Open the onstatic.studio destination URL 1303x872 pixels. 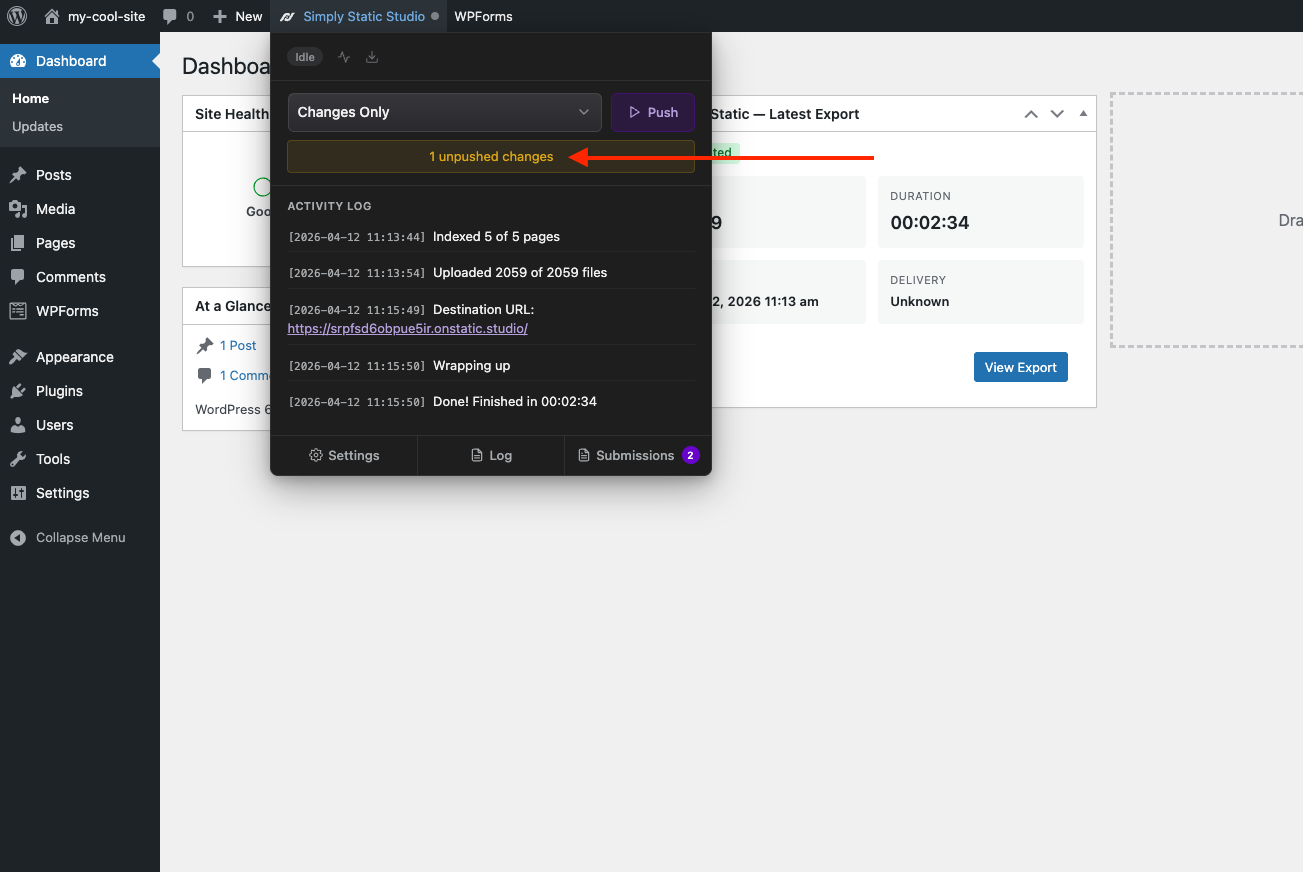pyautogui.click(x=407, y=328)
